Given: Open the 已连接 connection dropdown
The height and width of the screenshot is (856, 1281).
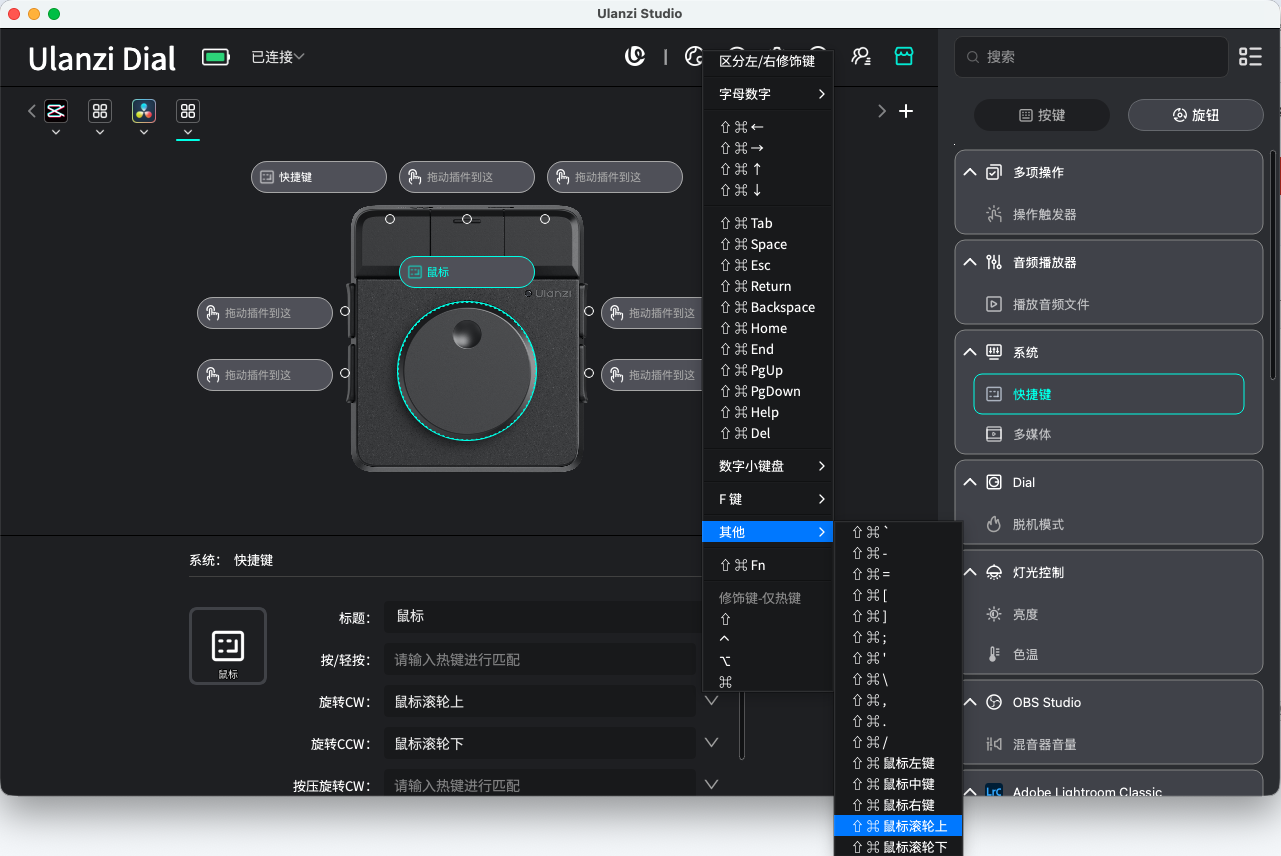Looking at the screenshot, I should (278, 57).
